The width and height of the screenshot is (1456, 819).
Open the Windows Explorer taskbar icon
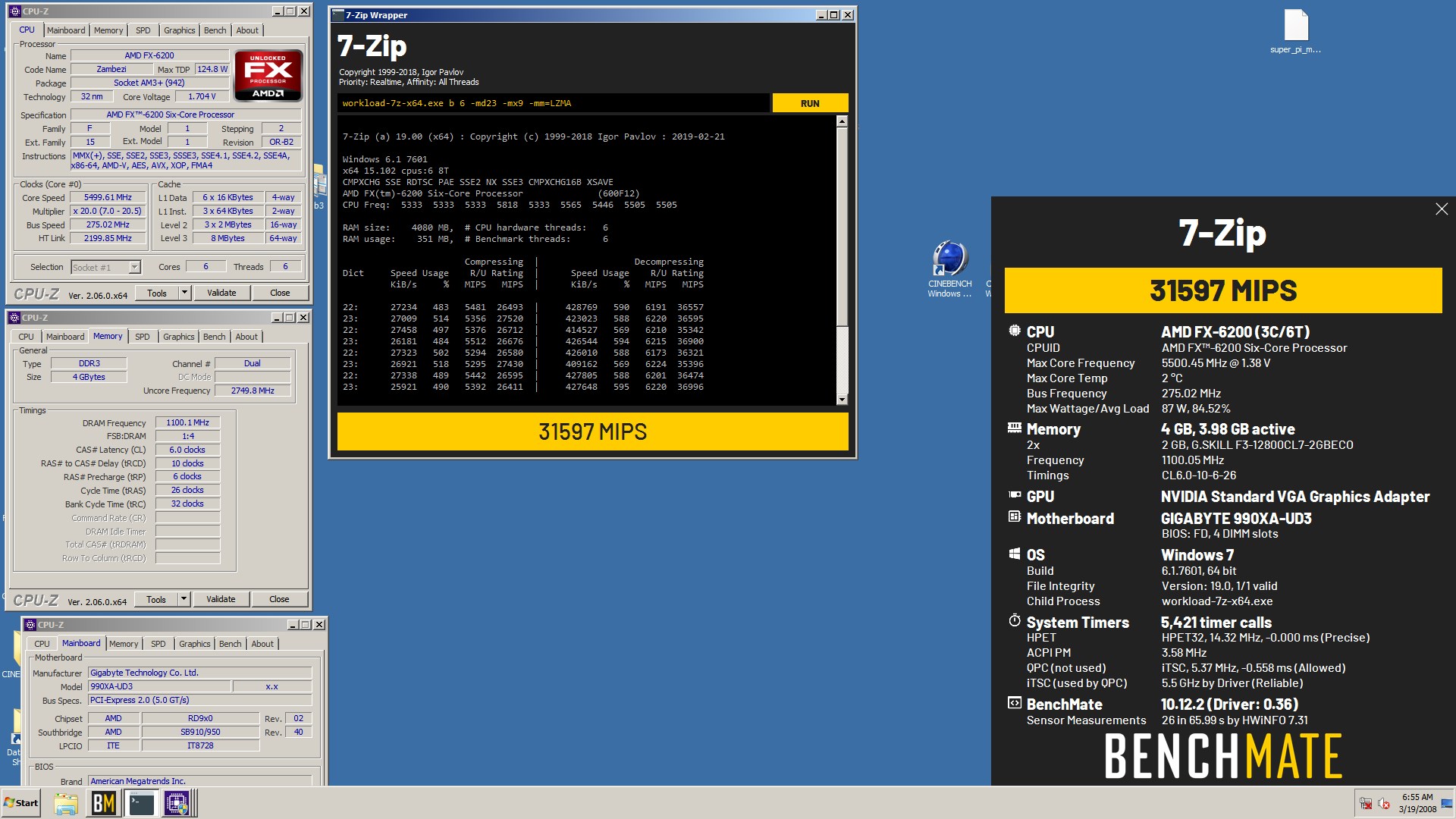click(x=66, y=803)
